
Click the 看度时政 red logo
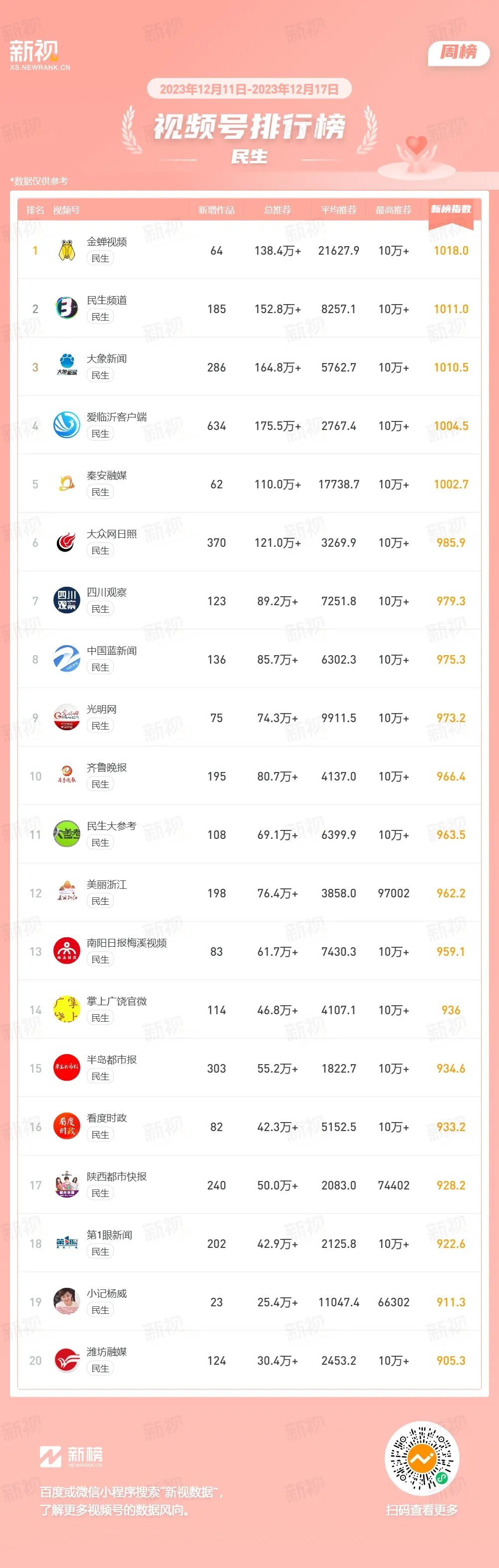pyautogui.click(x=67, y=1127)
